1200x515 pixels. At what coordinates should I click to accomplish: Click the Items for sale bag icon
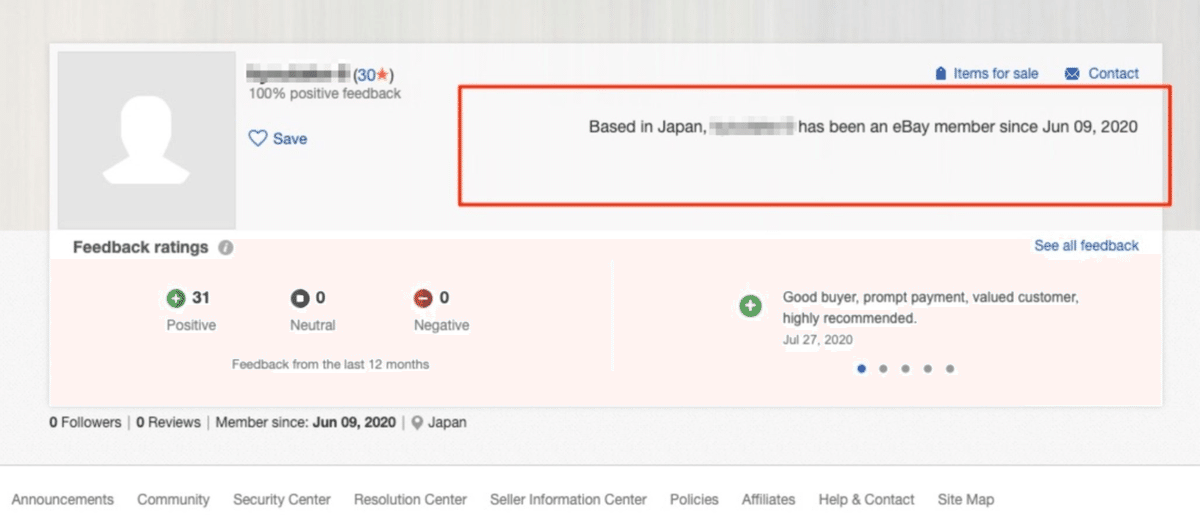tap(940, 74)
